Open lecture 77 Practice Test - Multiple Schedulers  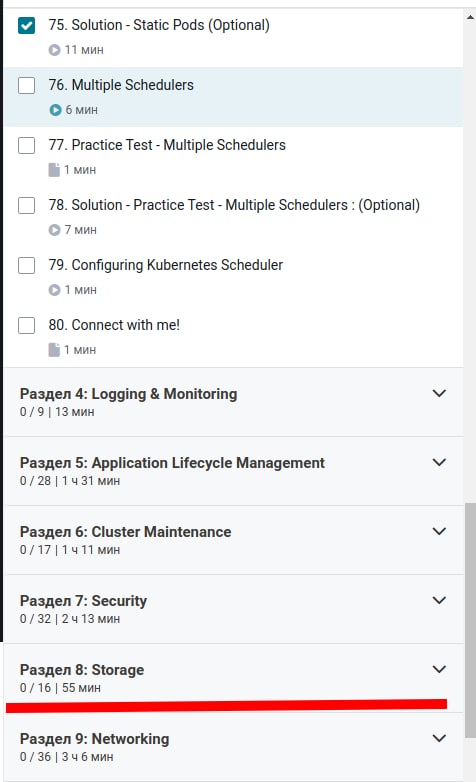(x=167, y=145)
